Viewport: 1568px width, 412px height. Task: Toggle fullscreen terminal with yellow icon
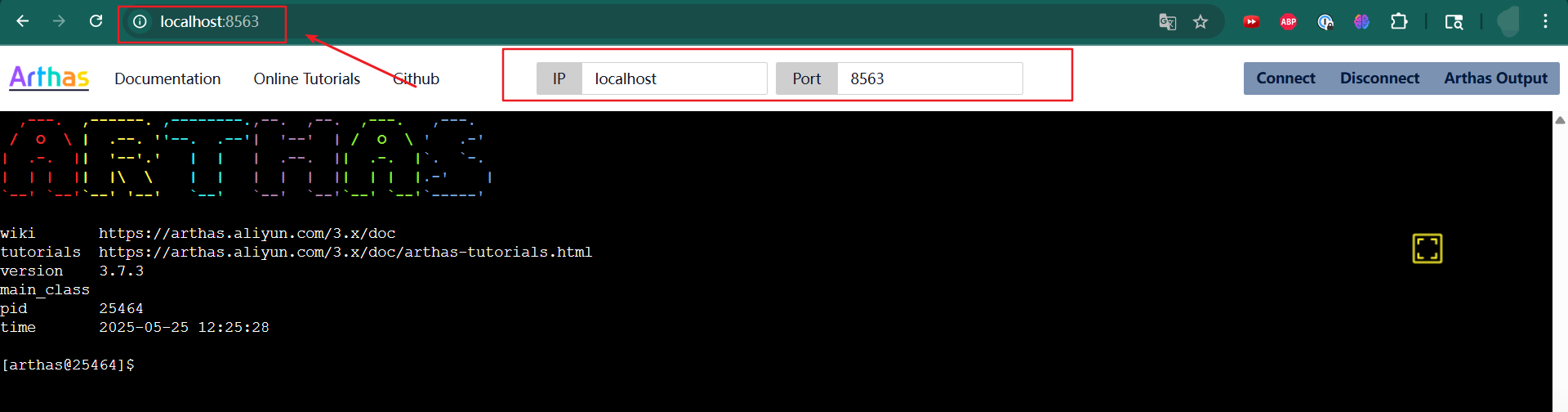pos(1428,249)
